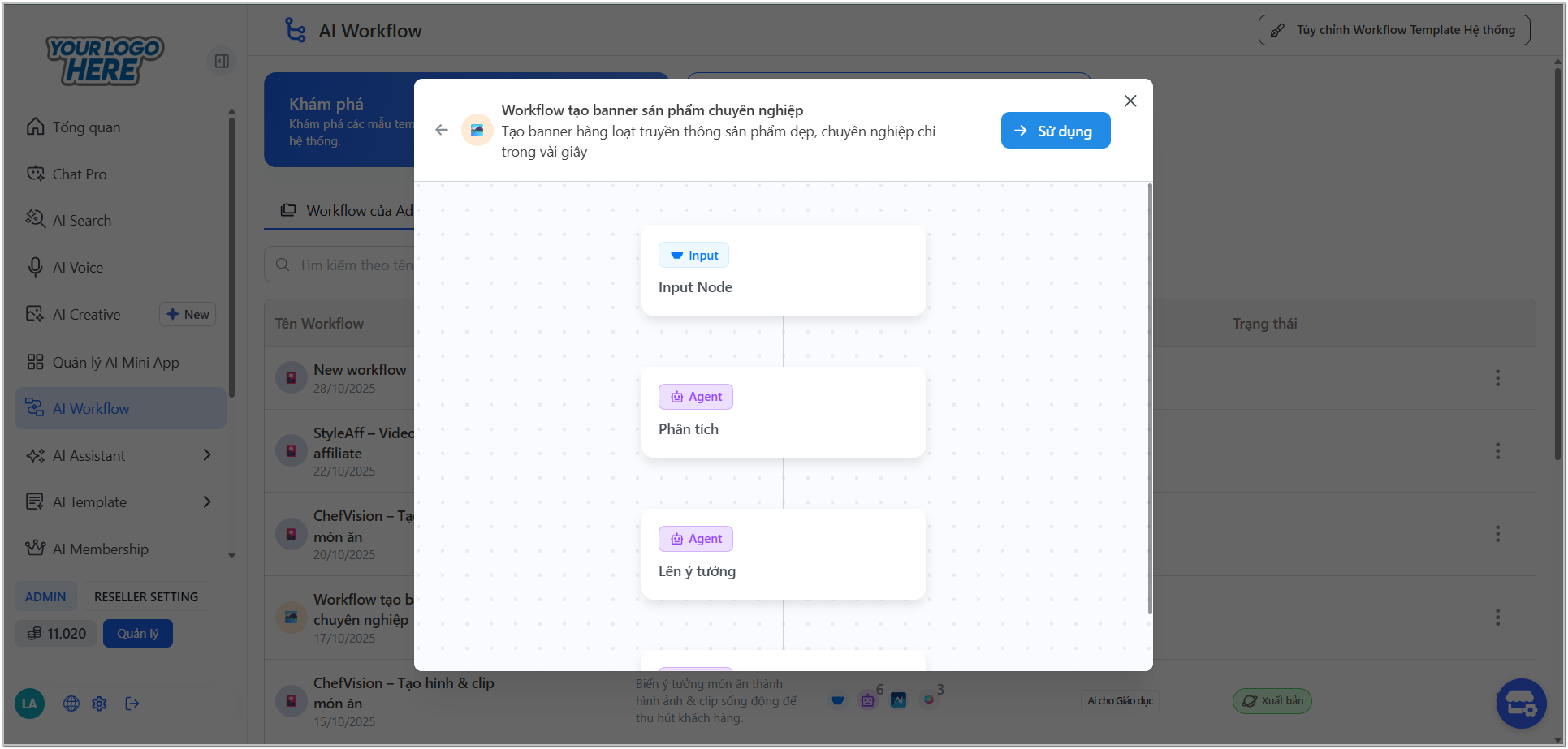Click the LA user avatar
Screen dimensions: 1568x749
pyautogui.click(x=29, y=704)
